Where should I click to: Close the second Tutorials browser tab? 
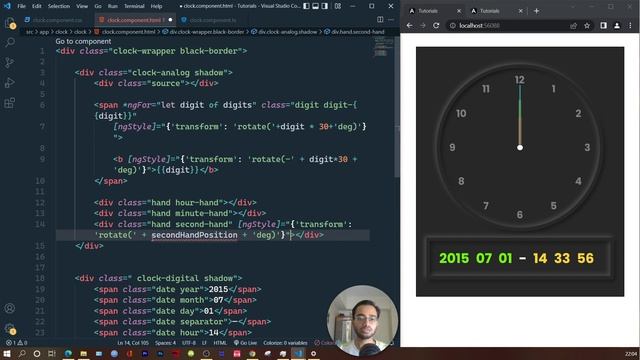tap(520, 11)
